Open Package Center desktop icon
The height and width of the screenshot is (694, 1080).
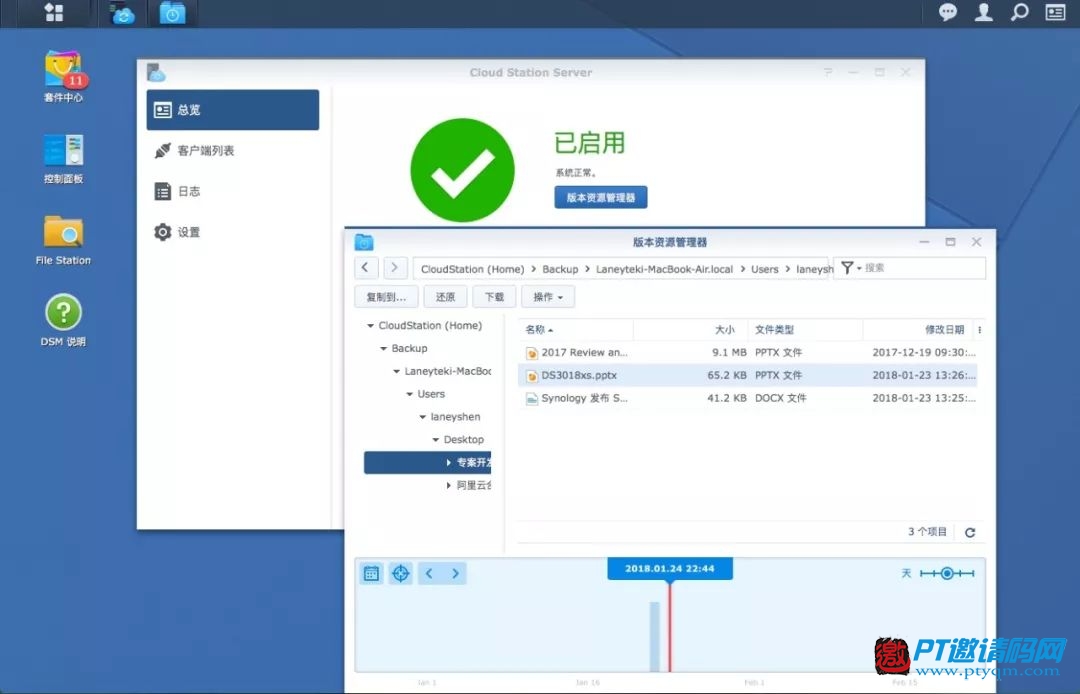pos(63,76)
